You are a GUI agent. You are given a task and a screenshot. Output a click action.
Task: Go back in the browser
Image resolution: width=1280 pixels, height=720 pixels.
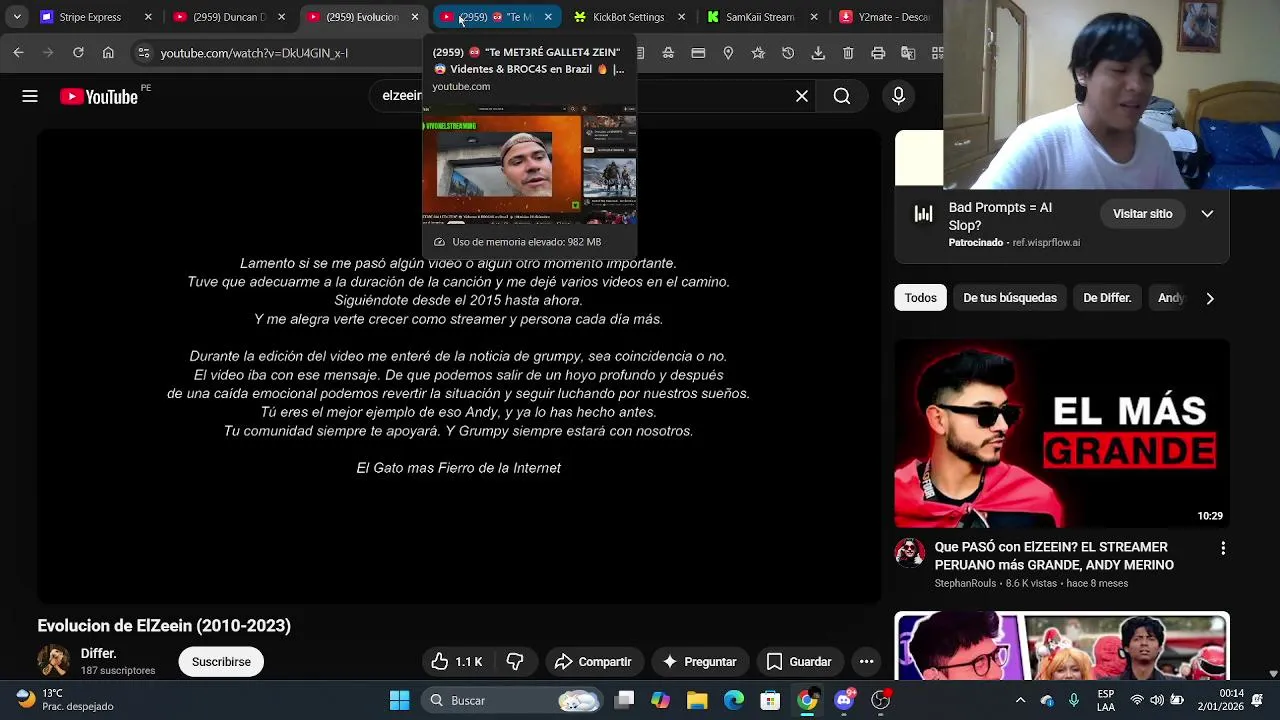click(x=18, y=53)
